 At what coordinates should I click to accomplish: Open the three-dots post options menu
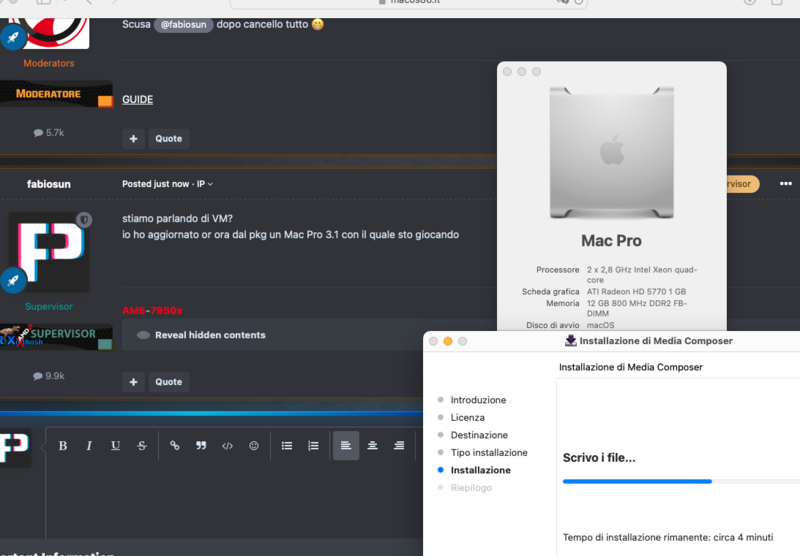pos(785,184)
